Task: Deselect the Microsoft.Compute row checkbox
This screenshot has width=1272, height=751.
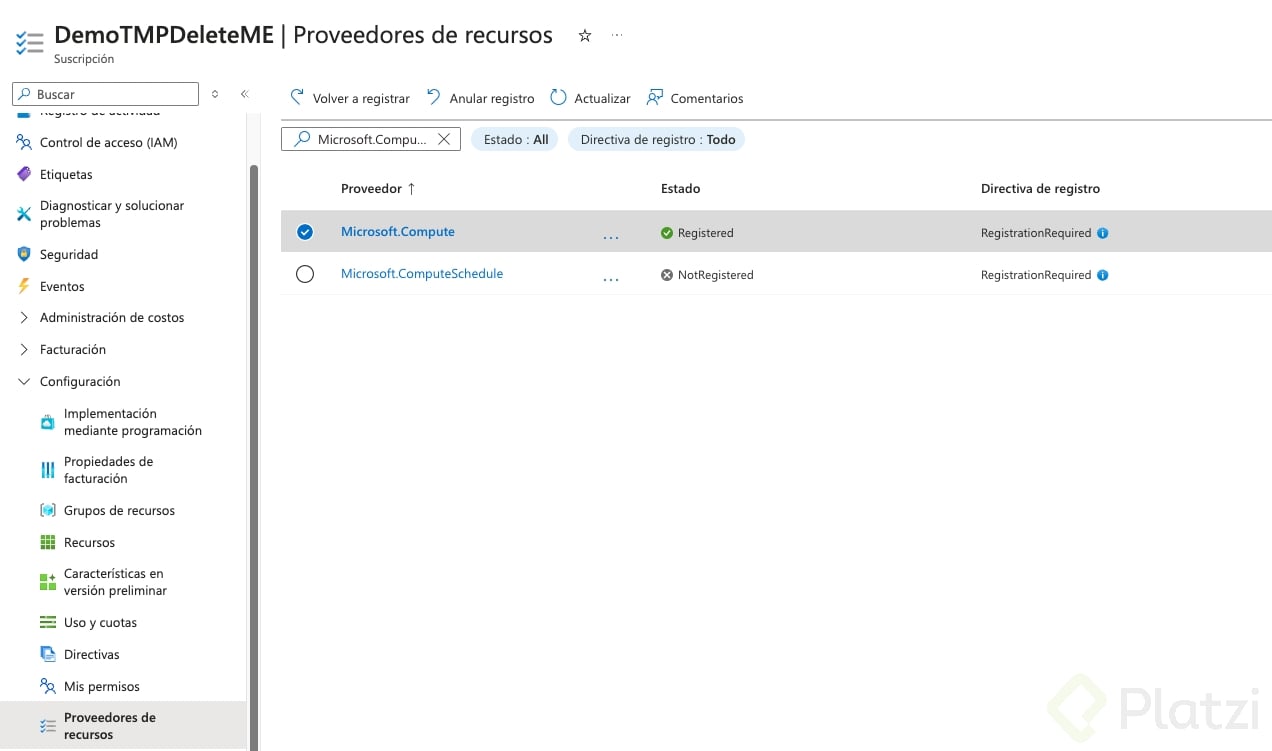Action: click(x=305, y=232)
